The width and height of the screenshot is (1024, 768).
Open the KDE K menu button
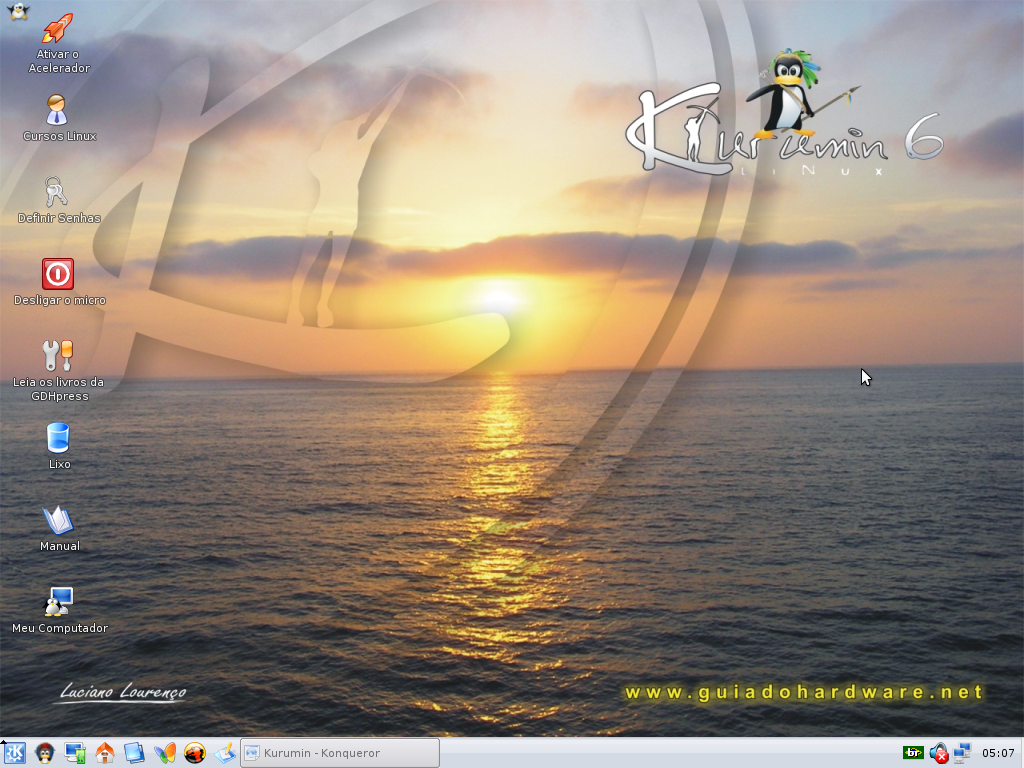coord(15,754)
